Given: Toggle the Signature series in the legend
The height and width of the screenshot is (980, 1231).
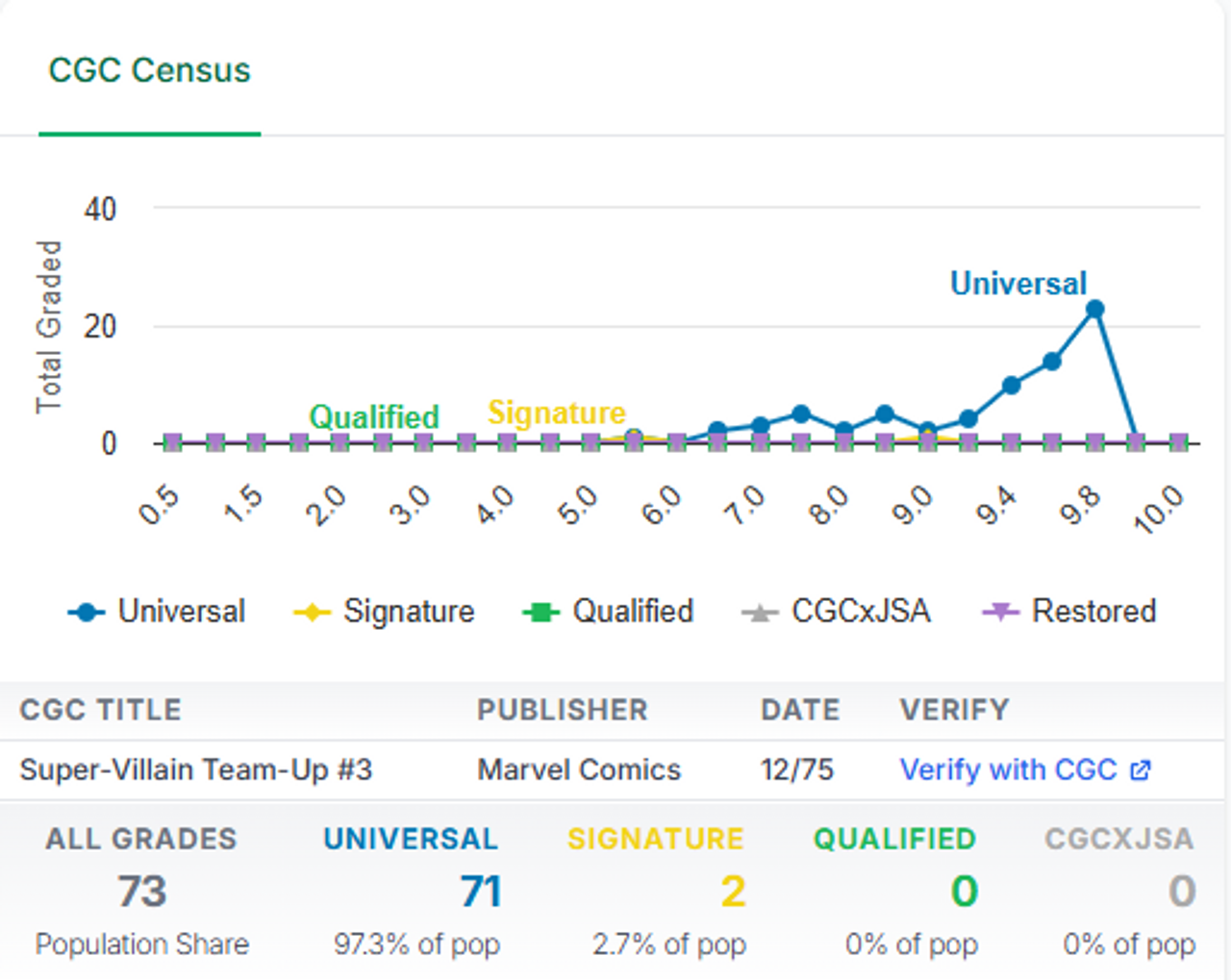Looking at the screenshot, I should point(384,612).
